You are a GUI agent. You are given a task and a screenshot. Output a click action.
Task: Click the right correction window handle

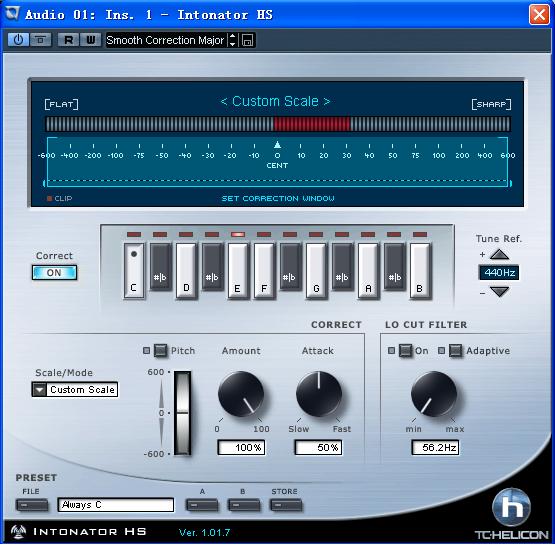(x=510, y=183)
